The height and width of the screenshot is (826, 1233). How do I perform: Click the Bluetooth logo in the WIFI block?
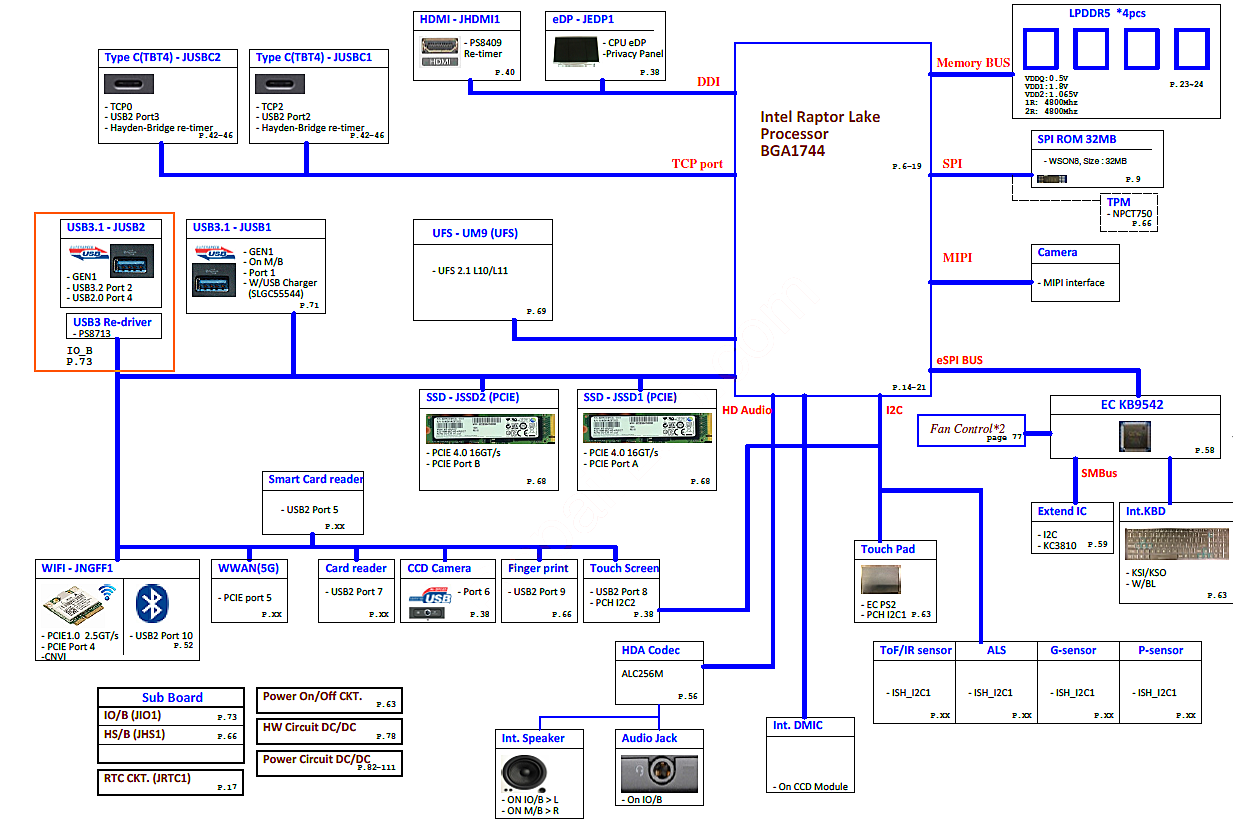[152, 602]
